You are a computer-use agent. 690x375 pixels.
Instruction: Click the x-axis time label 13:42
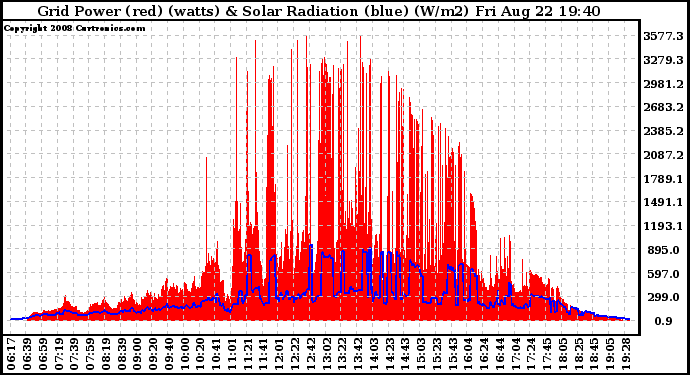[x=358, y=354]
